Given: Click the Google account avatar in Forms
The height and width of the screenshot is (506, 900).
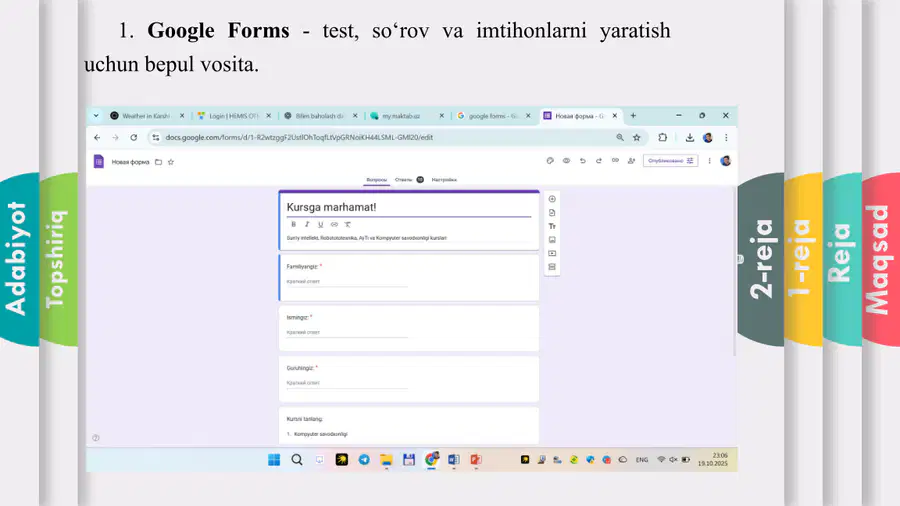Looking at the screenshot, I should pos(726,161).
